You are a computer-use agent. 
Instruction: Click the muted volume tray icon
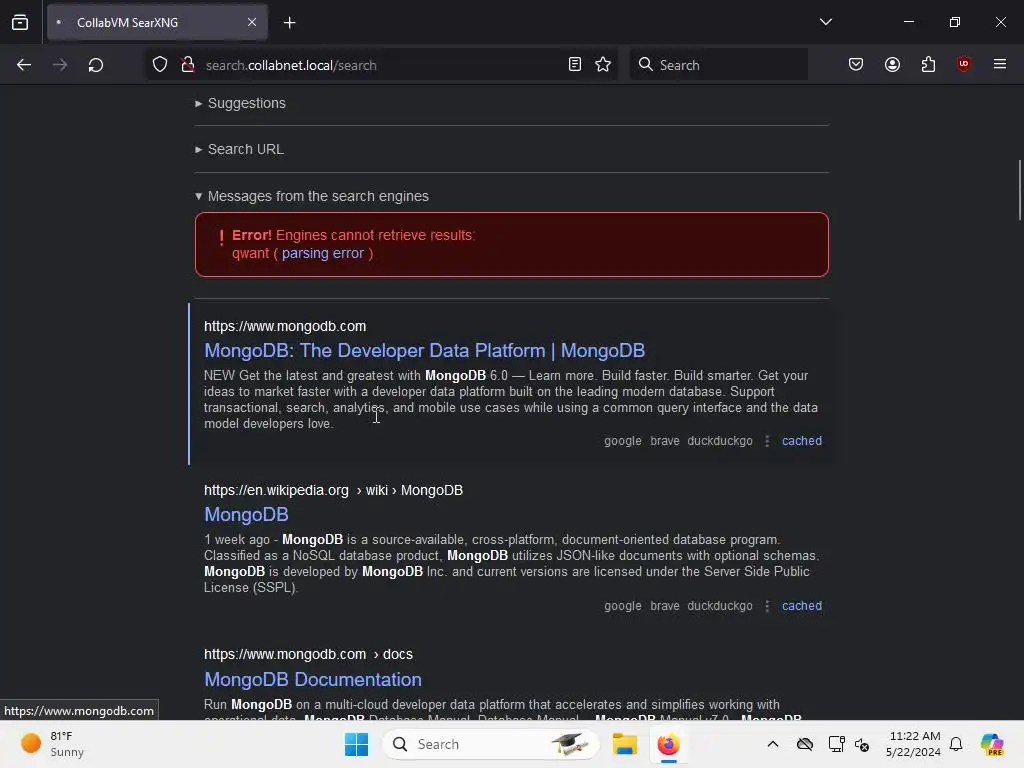[862, 744]
